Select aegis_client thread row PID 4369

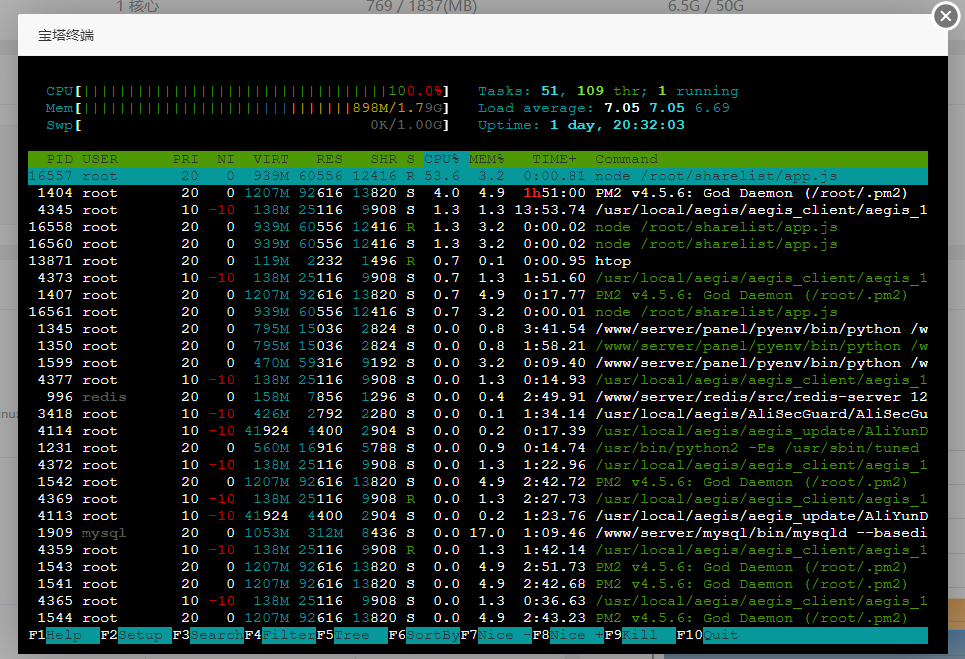coord(478,499)
